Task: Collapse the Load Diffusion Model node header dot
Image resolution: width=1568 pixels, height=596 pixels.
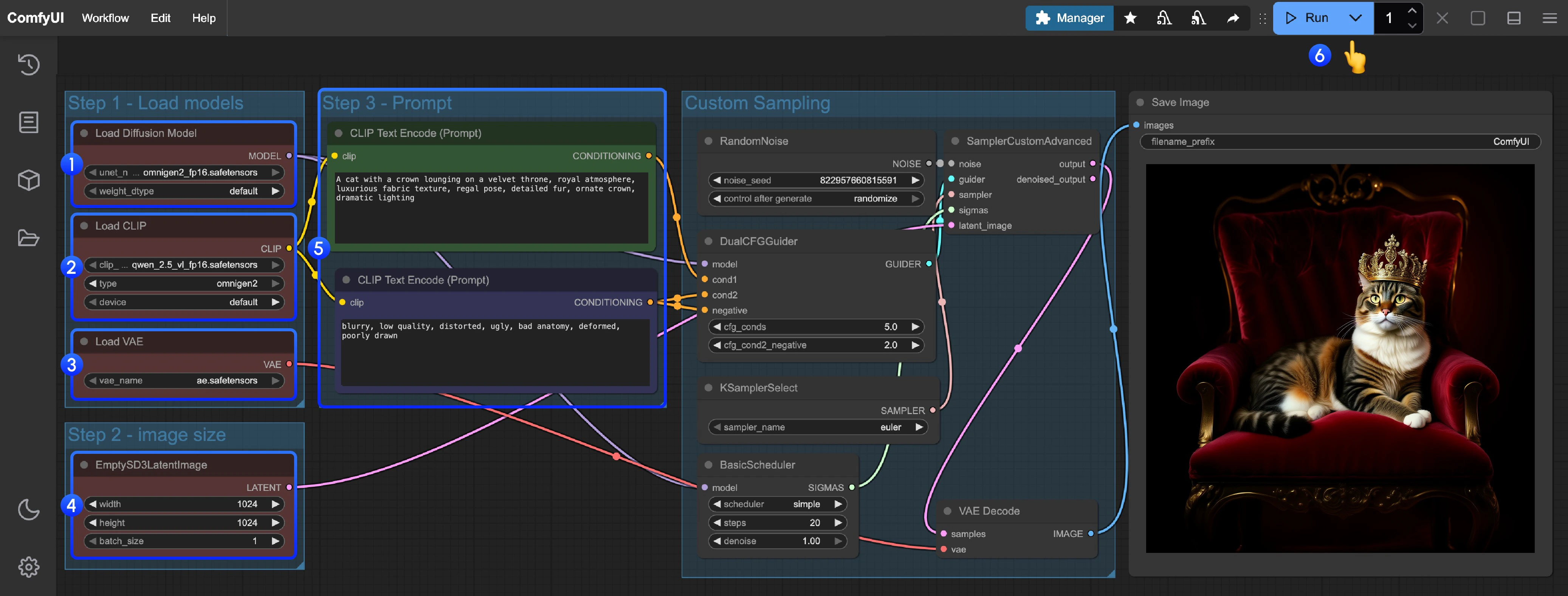Action: (84, 133)
